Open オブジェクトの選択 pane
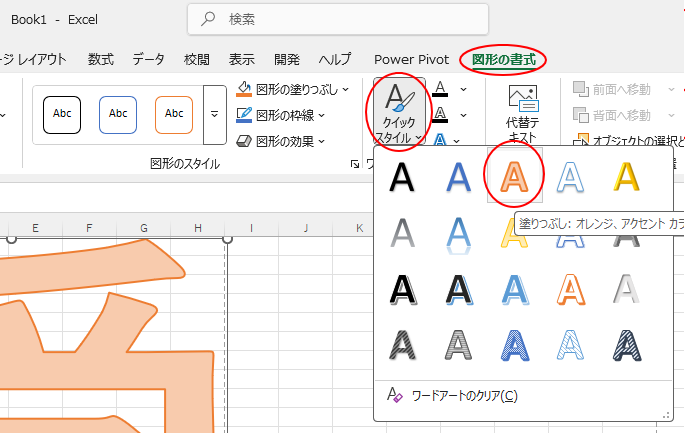The width and height of the screenshot is (685, 433). point(629,140)
